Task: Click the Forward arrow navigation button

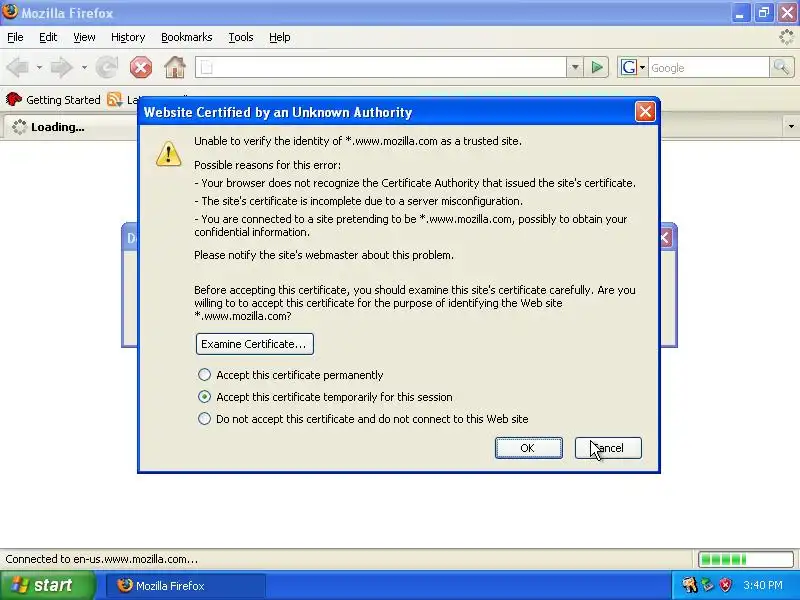Action: coord(62,67)
